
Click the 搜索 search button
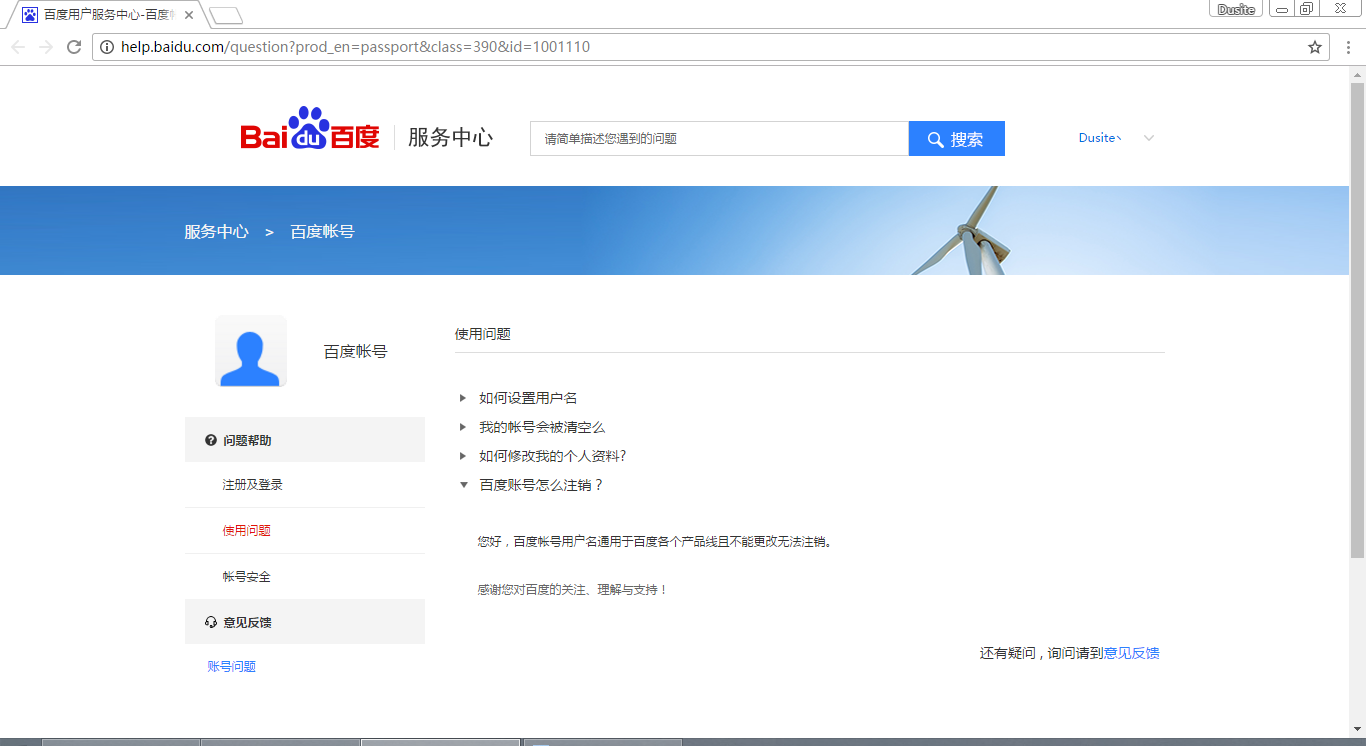tap(957, 139)
